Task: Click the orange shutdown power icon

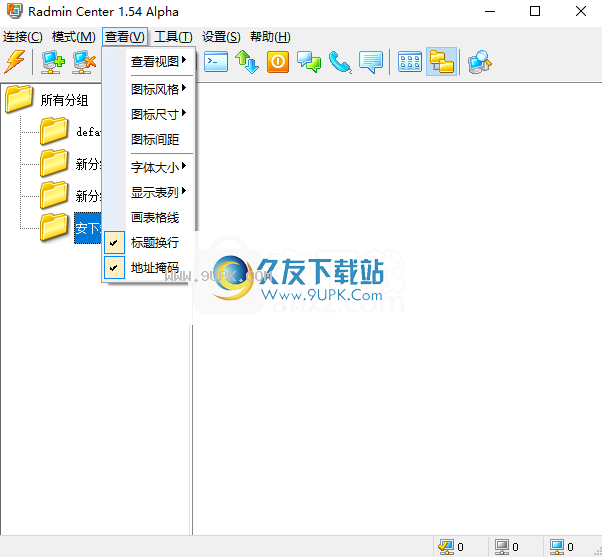Action: coord(278,62)
